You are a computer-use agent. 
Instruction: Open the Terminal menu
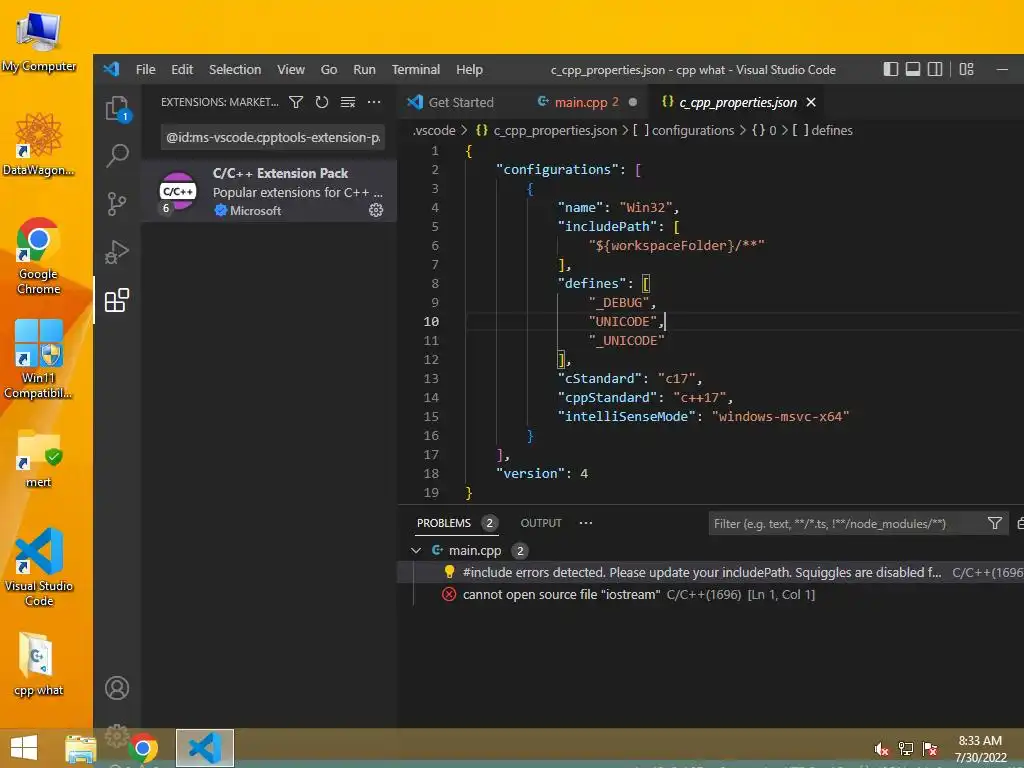[416, 69]
